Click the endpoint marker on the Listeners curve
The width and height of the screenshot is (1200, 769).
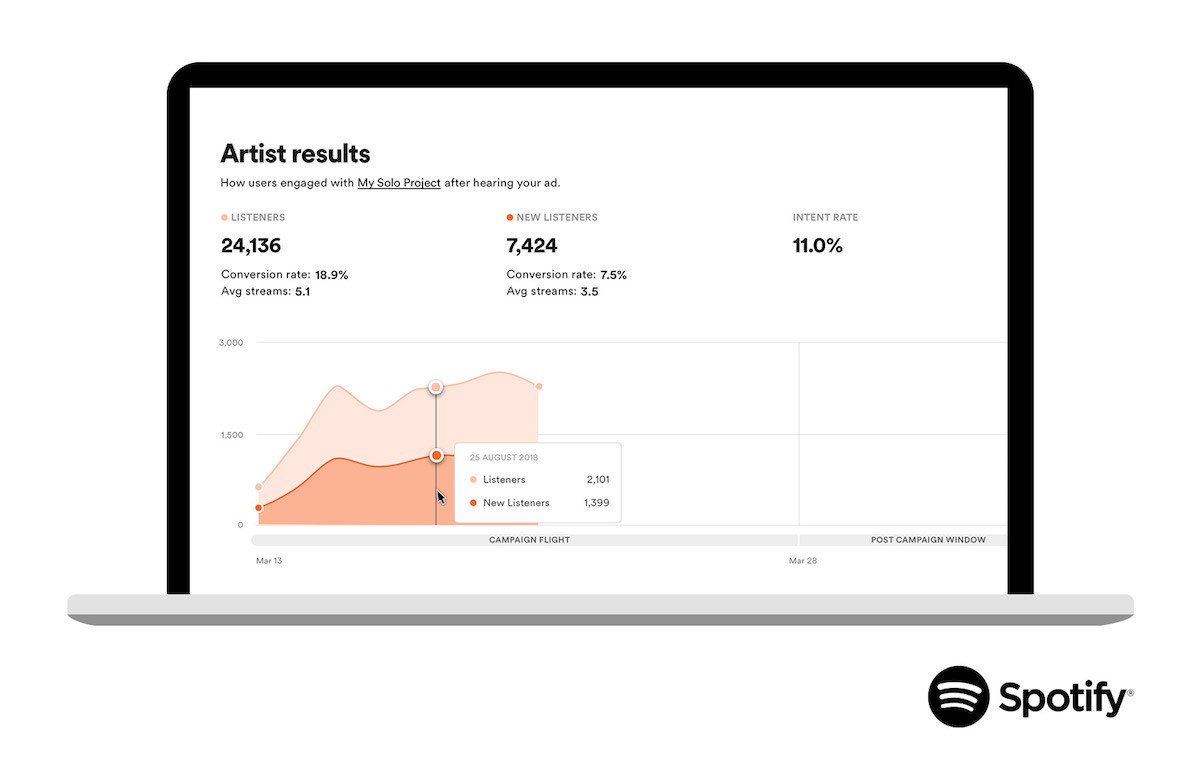538,385
